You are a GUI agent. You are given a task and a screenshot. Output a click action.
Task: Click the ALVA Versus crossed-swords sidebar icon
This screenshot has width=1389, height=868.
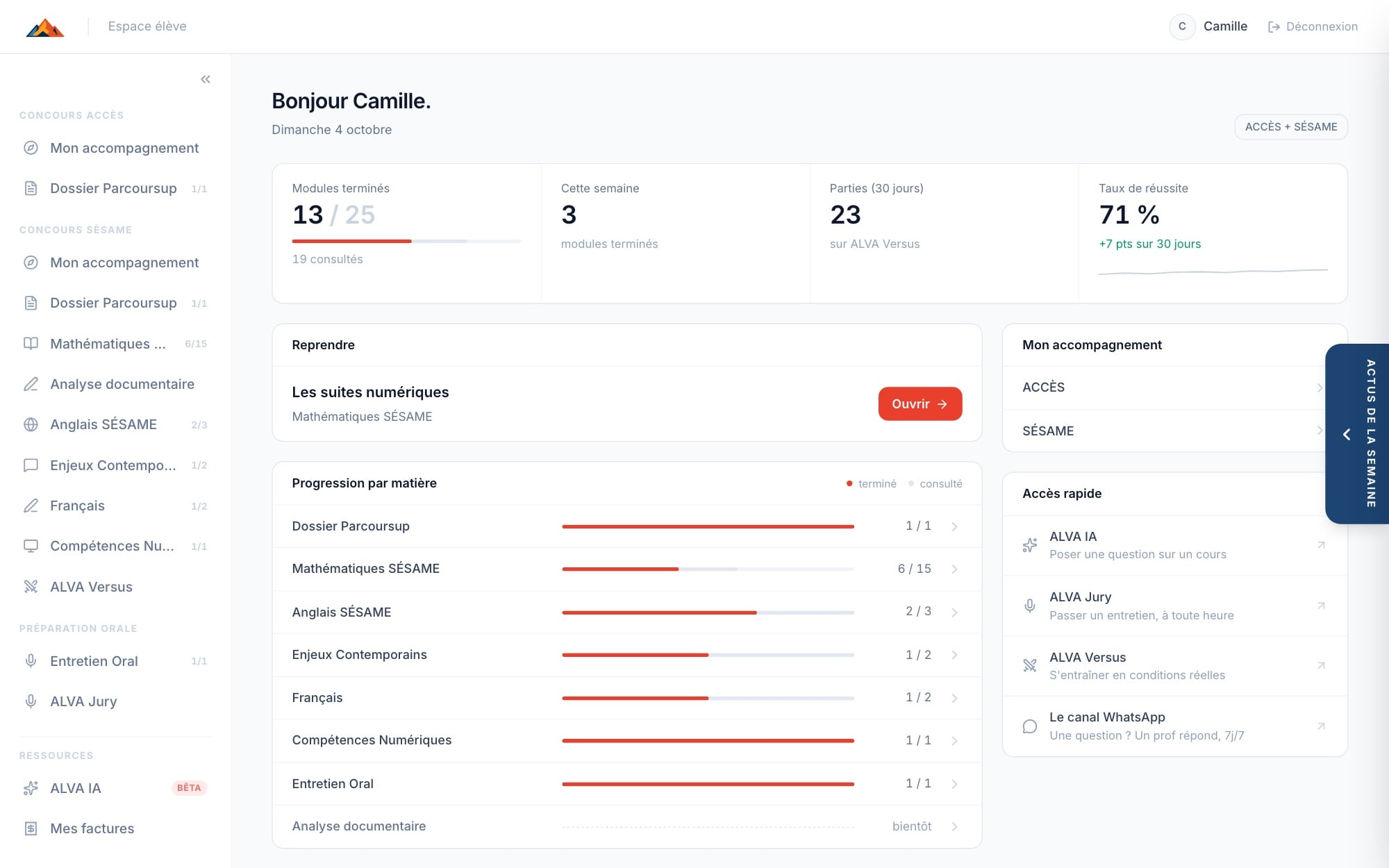click(x=31, y=587)
